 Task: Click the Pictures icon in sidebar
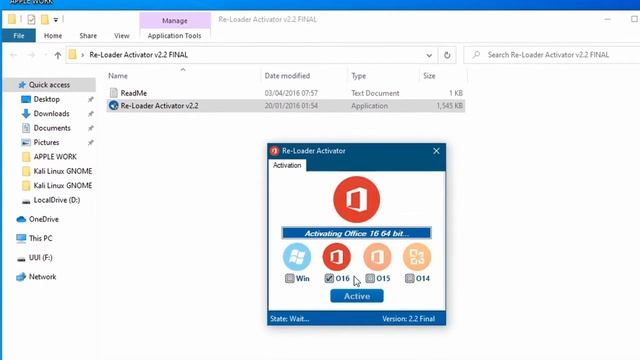[26, 142]
